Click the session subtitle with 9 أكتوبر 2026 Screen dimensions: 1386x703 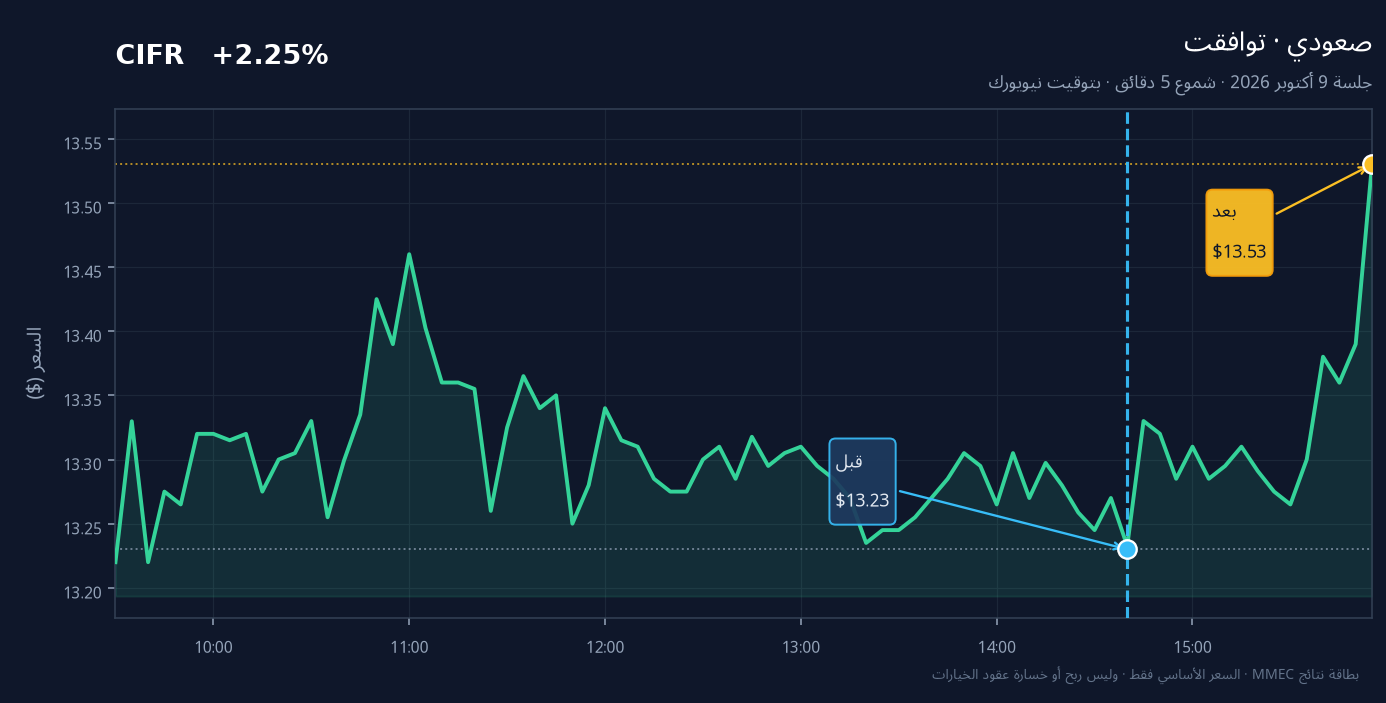(x=1180, y=82)
